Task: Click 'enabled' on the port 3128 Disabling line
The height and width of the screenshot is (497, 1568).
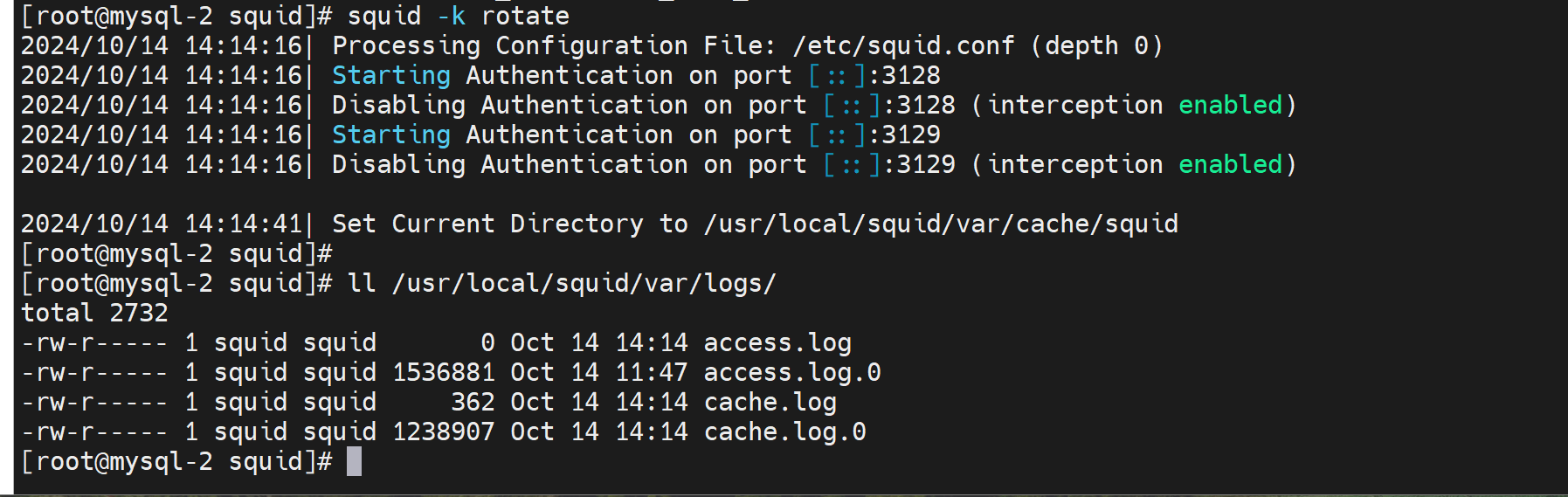Action: 1229,105
